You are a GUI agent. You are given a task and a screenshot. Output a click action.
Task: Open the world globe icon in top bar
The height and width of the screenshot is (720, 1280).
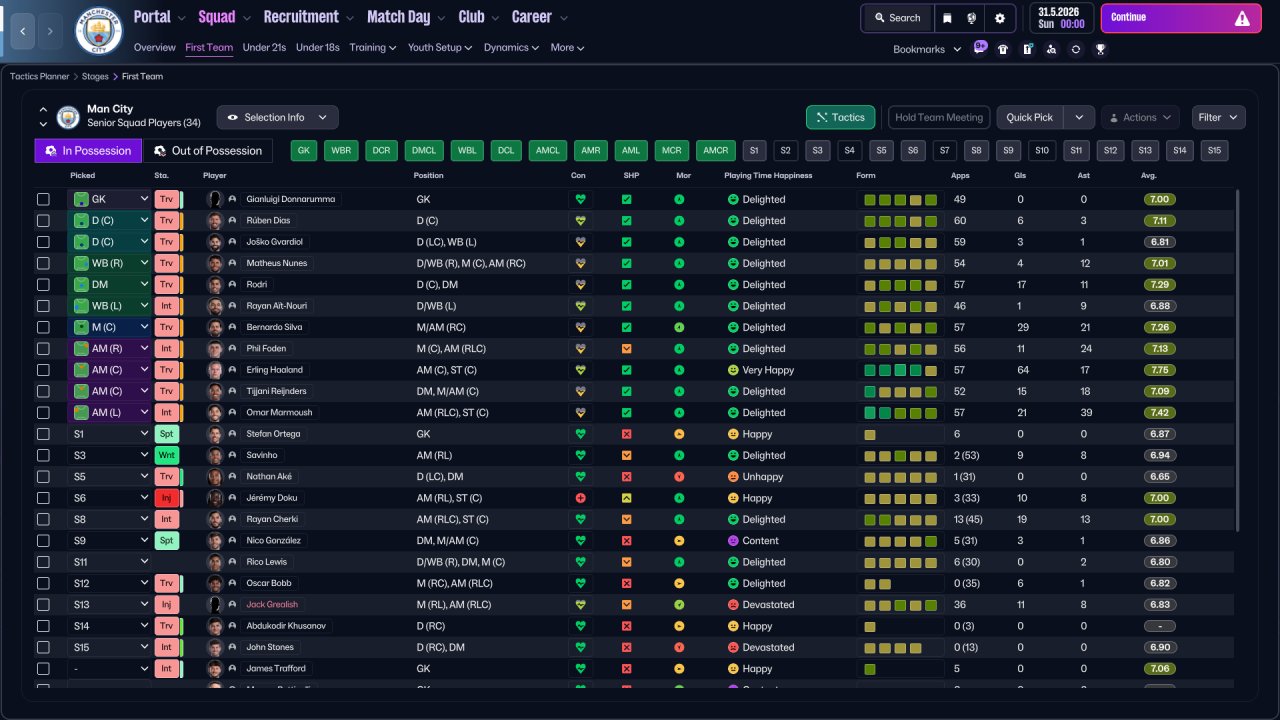click(x=972, y=18)
